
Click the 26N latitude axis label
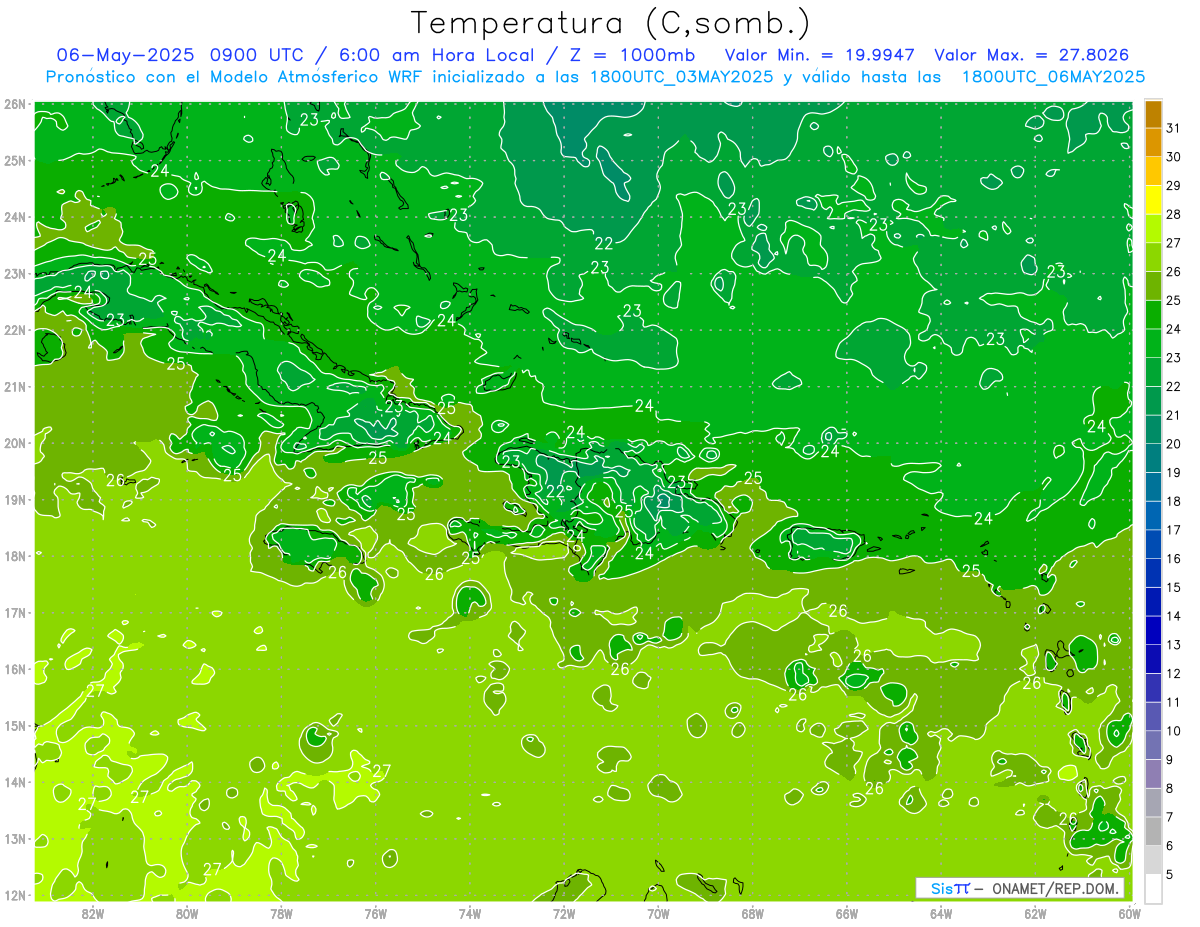pos(14,104)
